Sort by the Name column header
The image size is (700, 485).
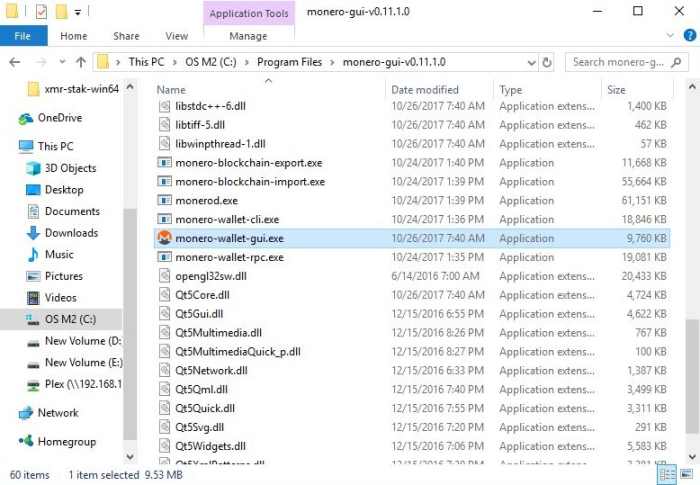[x=171, y=90]
